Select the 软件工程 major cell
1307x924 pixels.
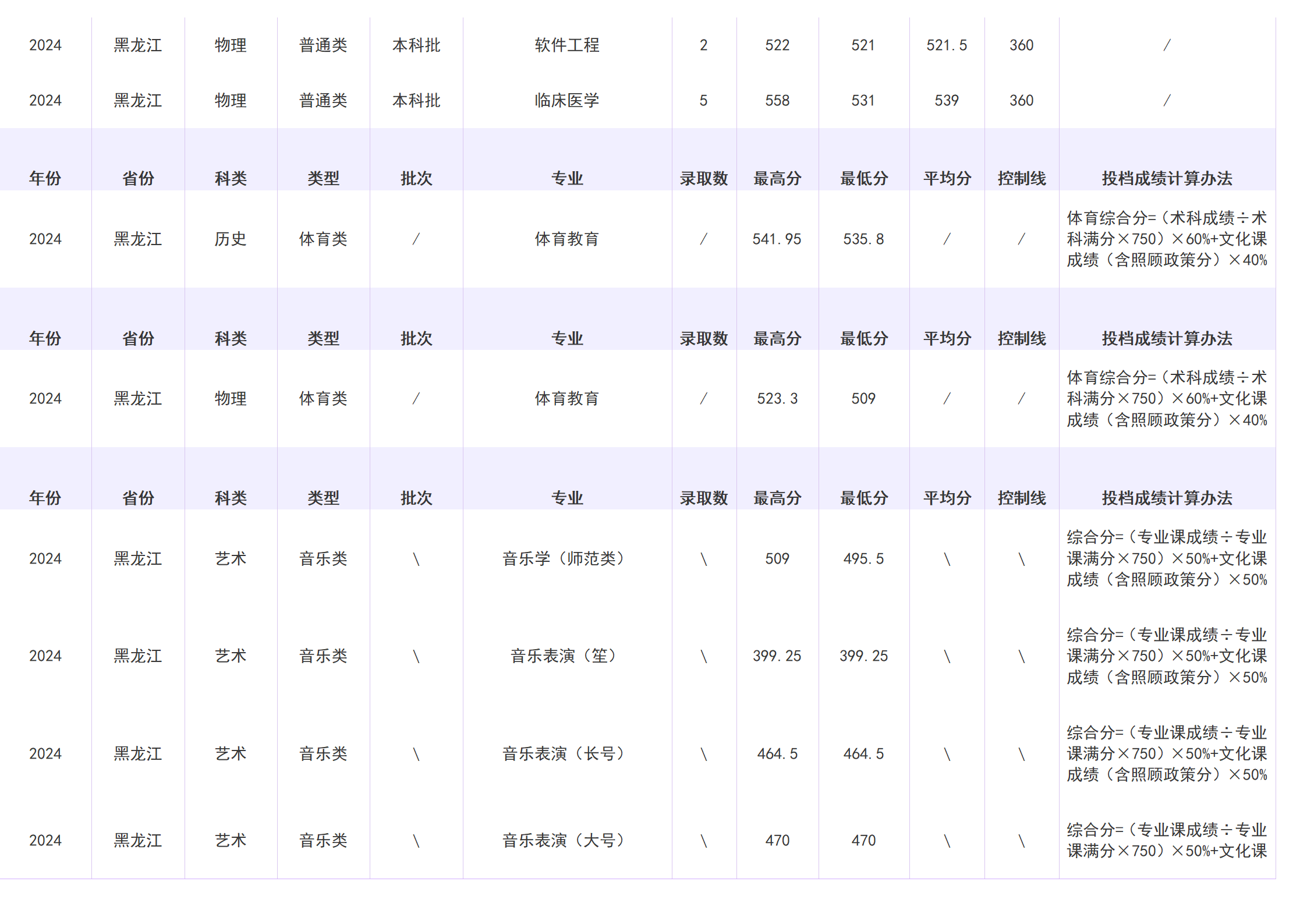point(568,44)
